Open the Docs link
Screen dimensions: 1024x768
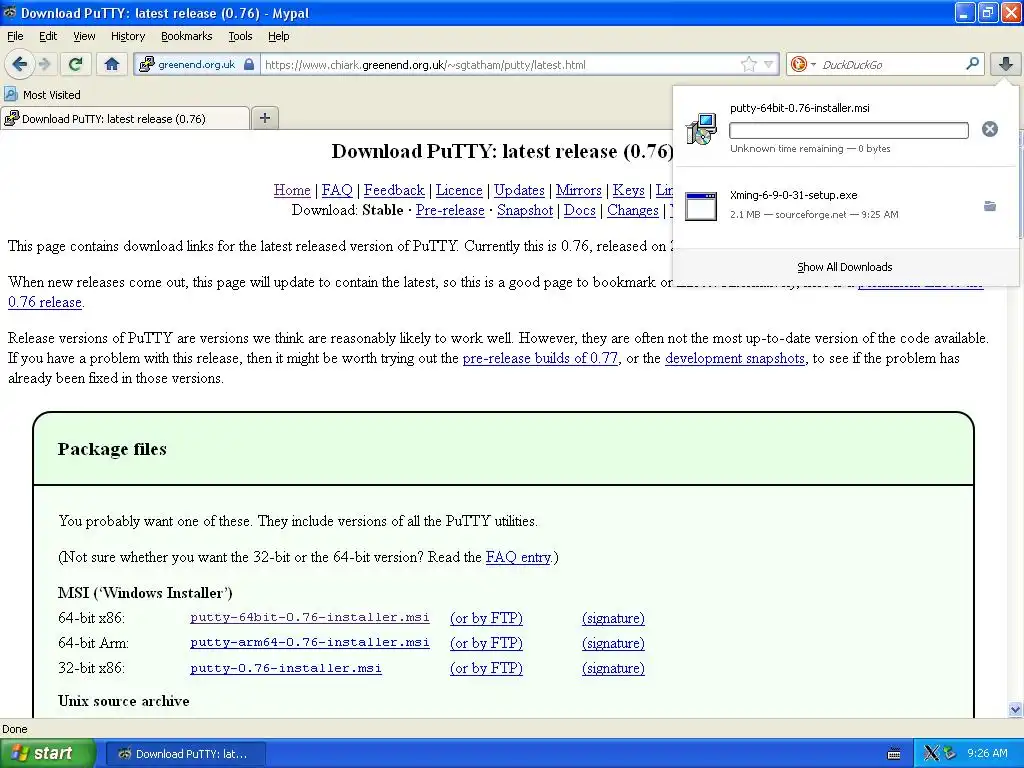tap(580, 210)
